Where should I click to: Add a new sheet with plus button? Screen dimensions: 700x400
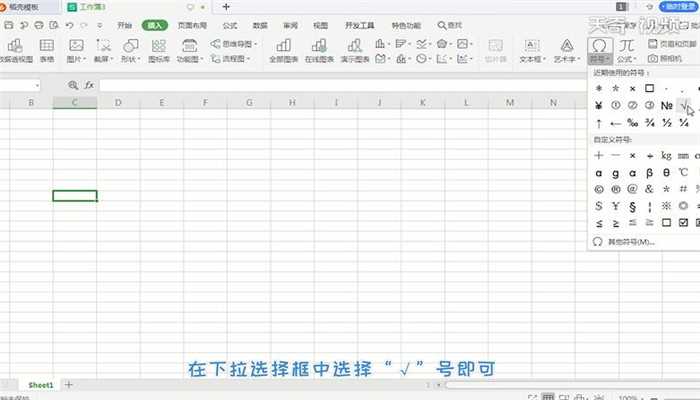tap(68, 384)
